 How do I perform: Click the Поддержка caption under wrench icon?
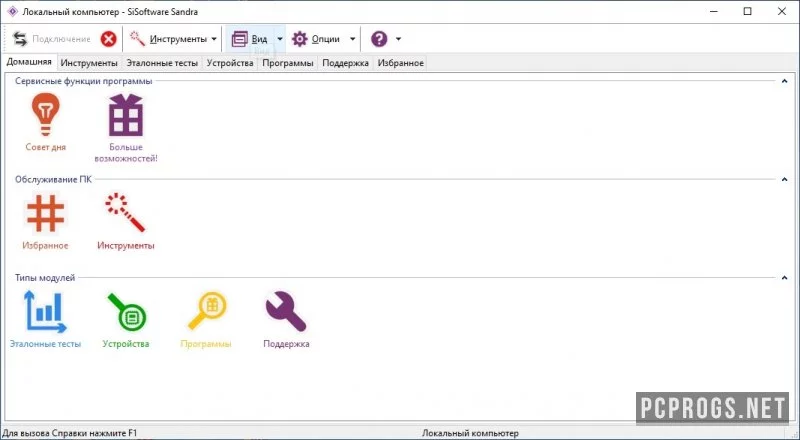pyautogui.click(x=286, y=344)
